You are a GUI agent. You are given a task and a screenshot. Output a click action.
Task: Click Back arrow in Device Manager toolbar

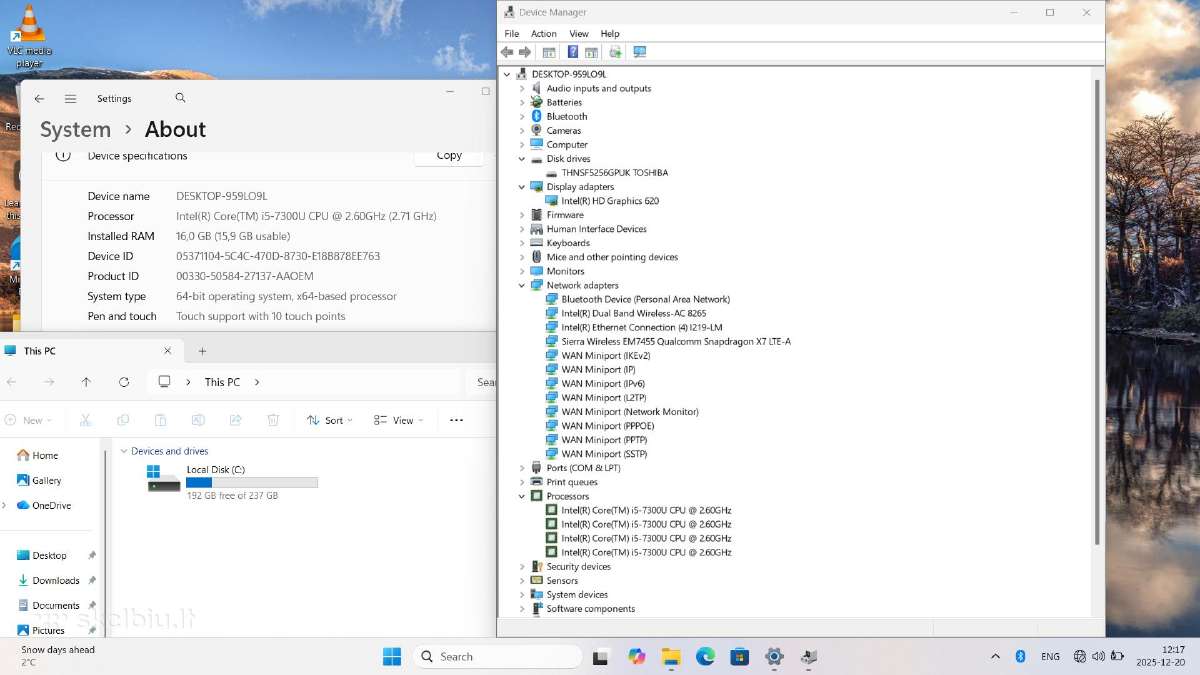click(507, 52)
